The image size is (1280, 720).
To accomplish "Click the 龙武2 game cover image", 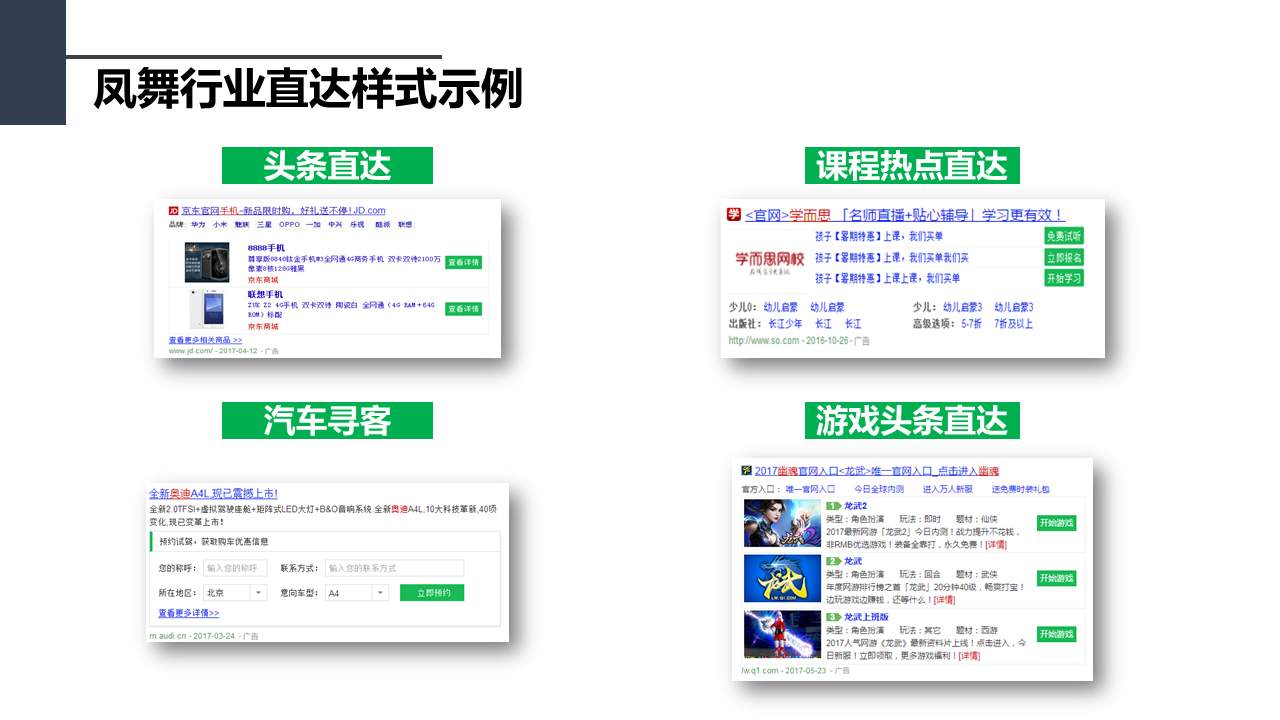I will point(782,523).
